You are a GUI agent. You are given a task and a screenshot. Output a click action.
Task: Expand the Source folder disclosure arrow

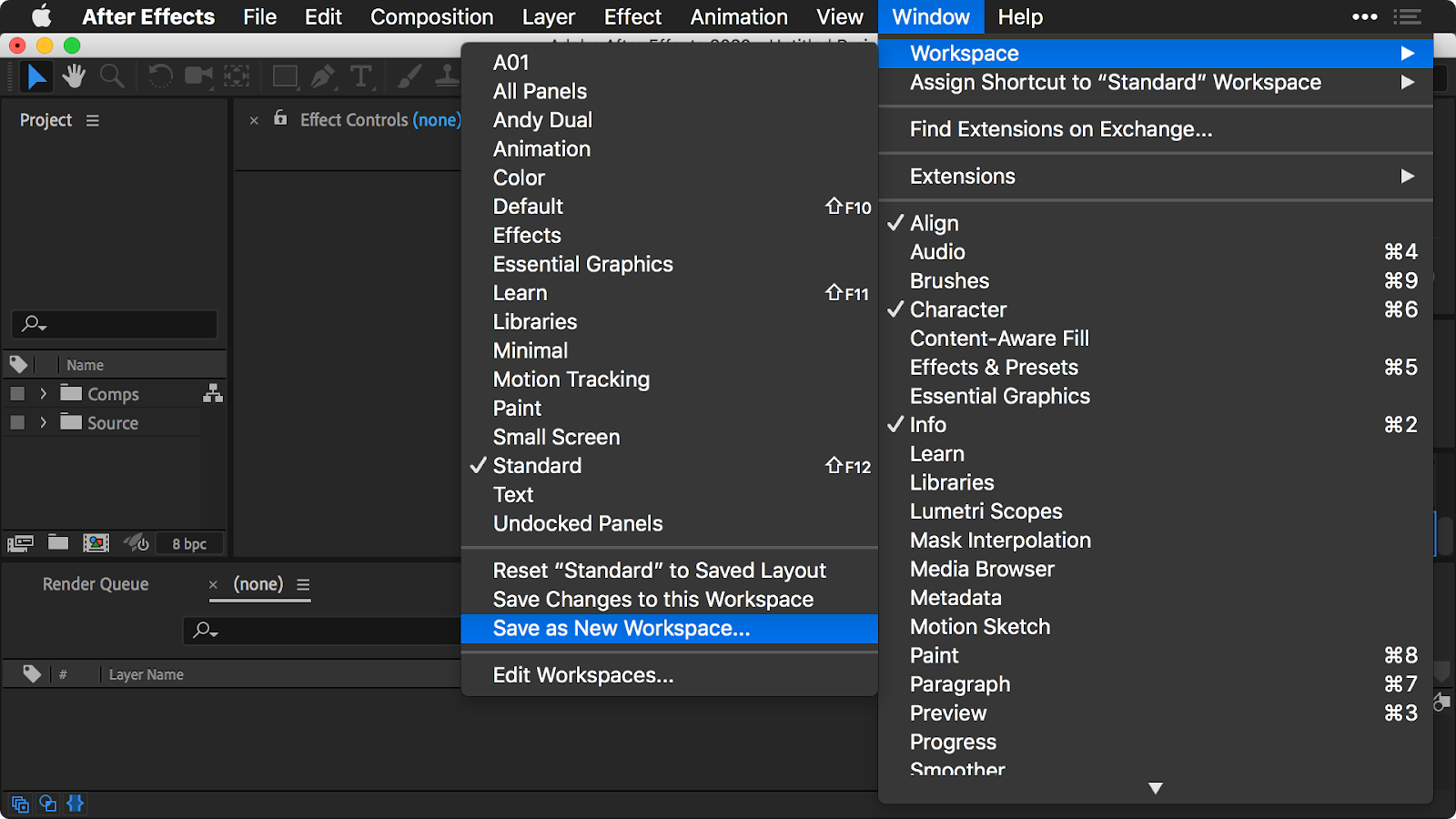(x=43, y=423)
